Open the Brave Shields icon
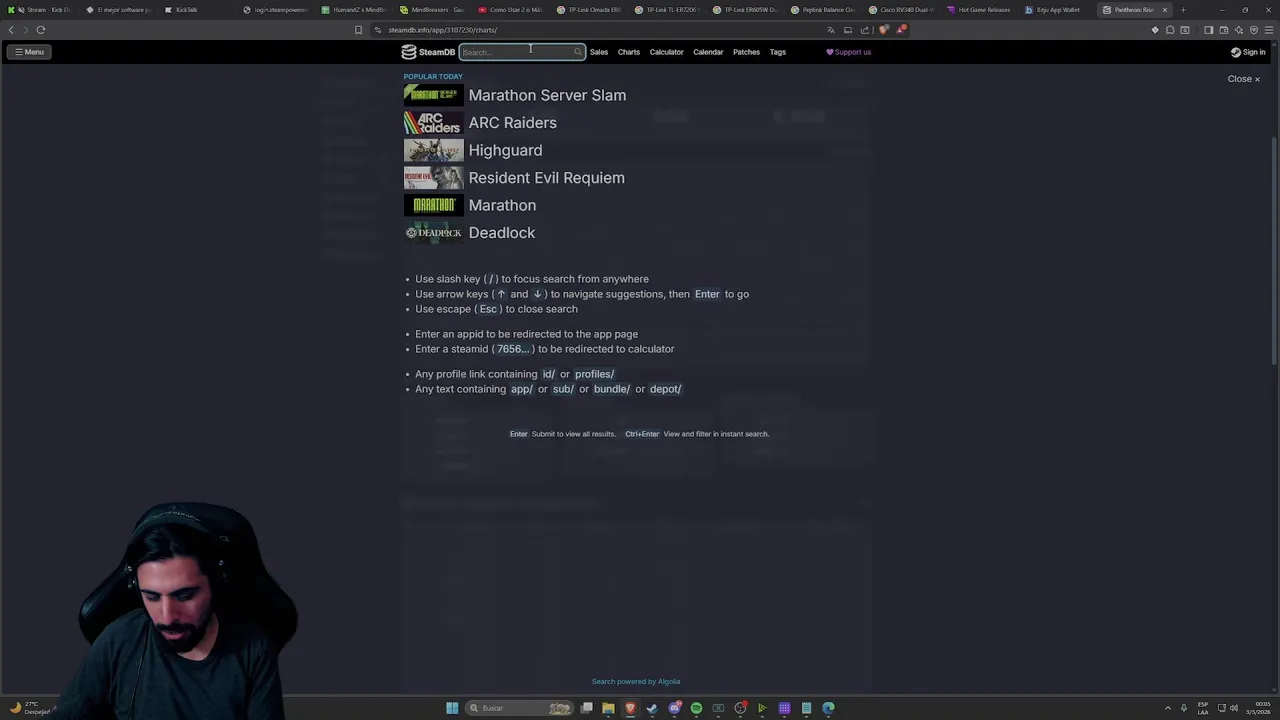Viewport: 1280px width, 720px height. click(883, 30)
